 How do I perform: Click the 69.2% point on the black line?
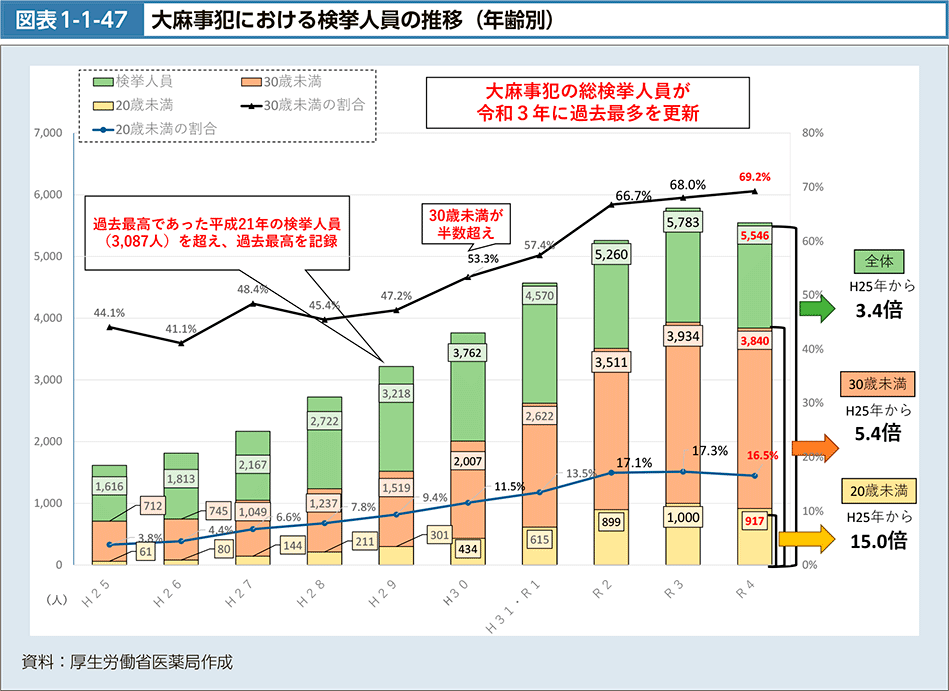click(755, 191)
